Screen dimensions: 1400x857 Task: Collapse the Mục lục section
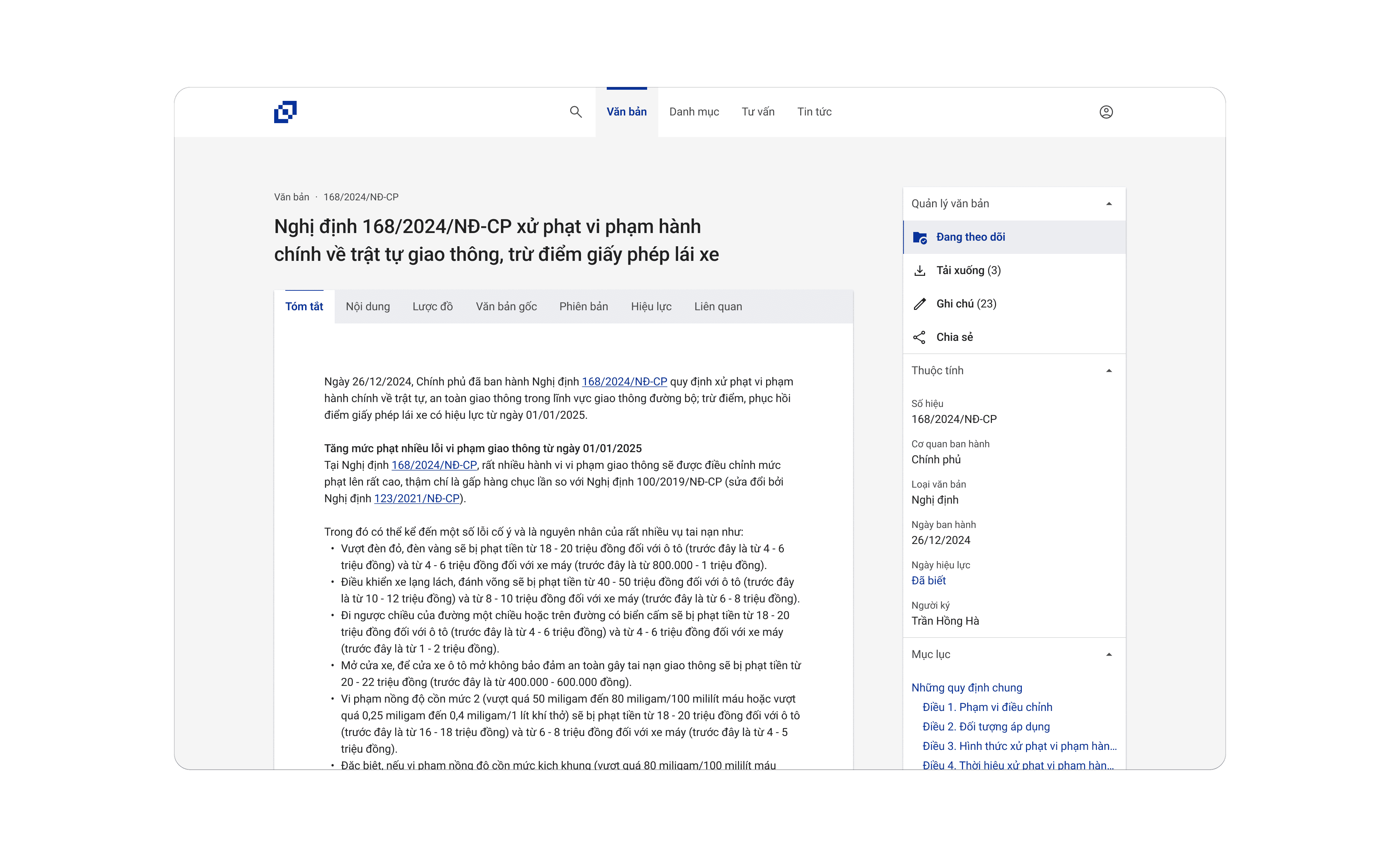[1108, 654]
